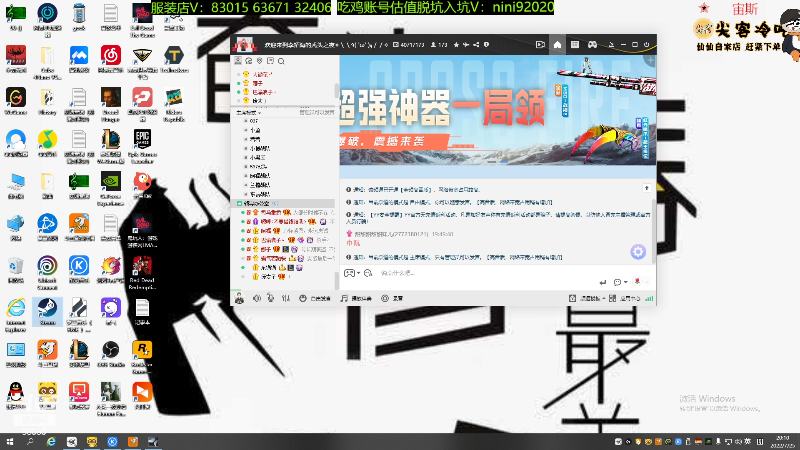Select the user list icon in left panel
Screen dimensions: 800x450
point(238,61)
